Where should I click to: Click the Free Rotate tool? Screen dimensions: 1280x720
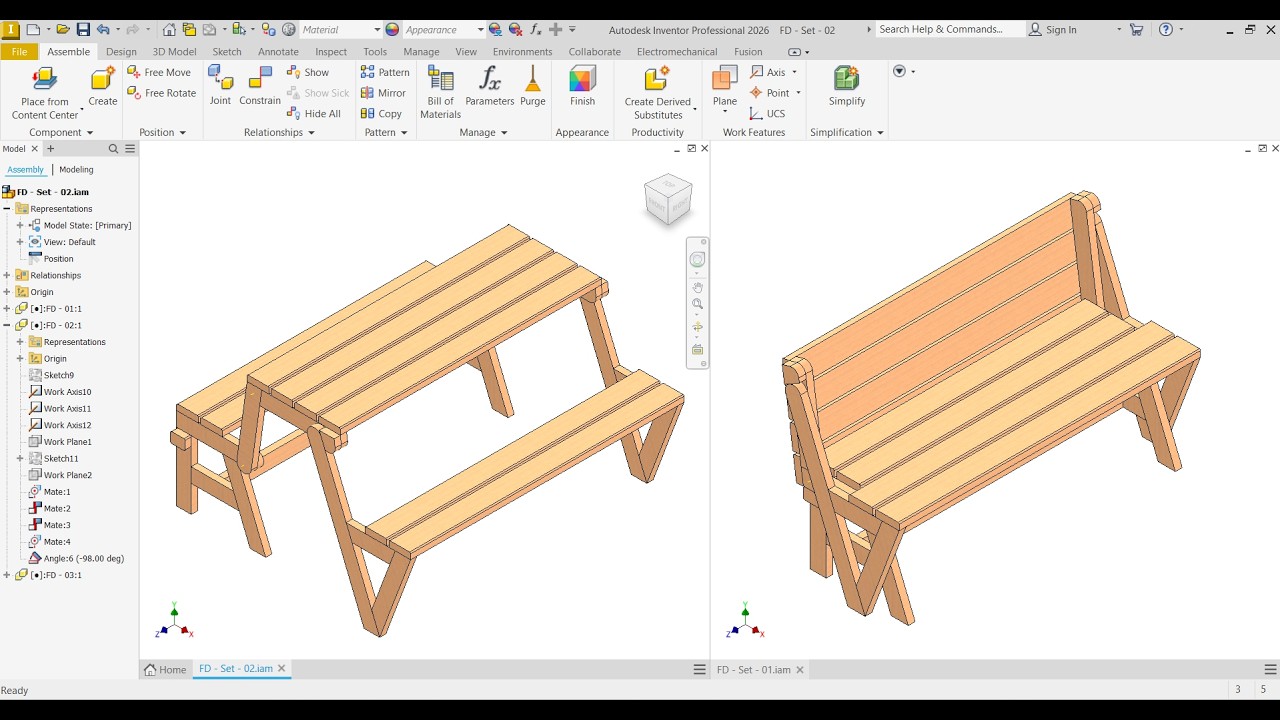point(162,93)
